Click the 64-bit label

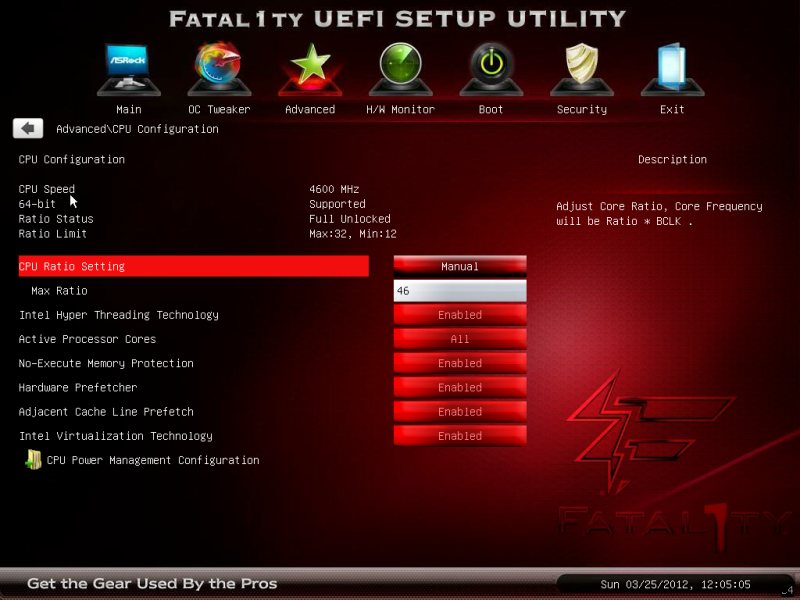pyautogui.click(x=37, y=204)
